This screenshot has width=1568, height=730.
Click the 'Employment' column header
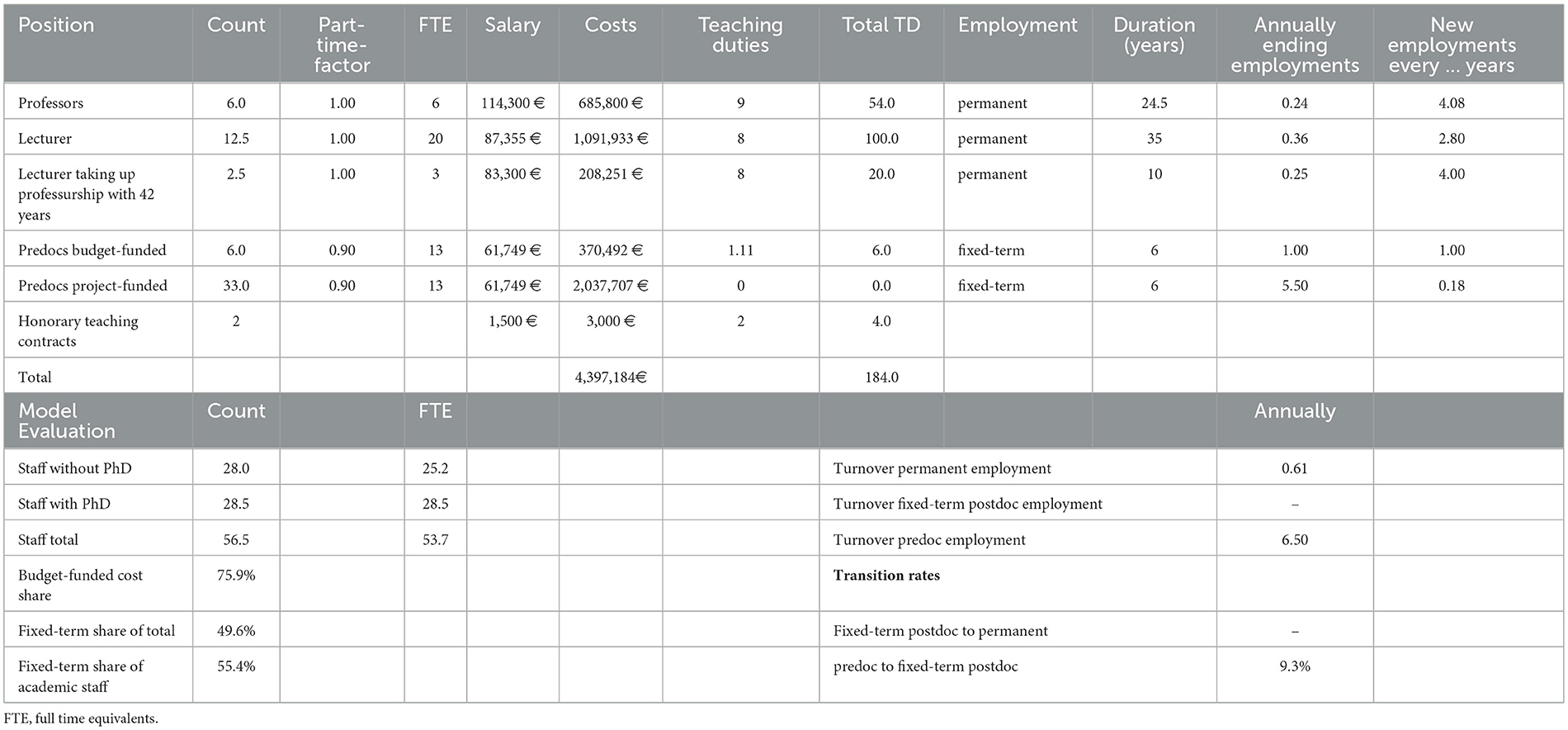(1018, 26)
